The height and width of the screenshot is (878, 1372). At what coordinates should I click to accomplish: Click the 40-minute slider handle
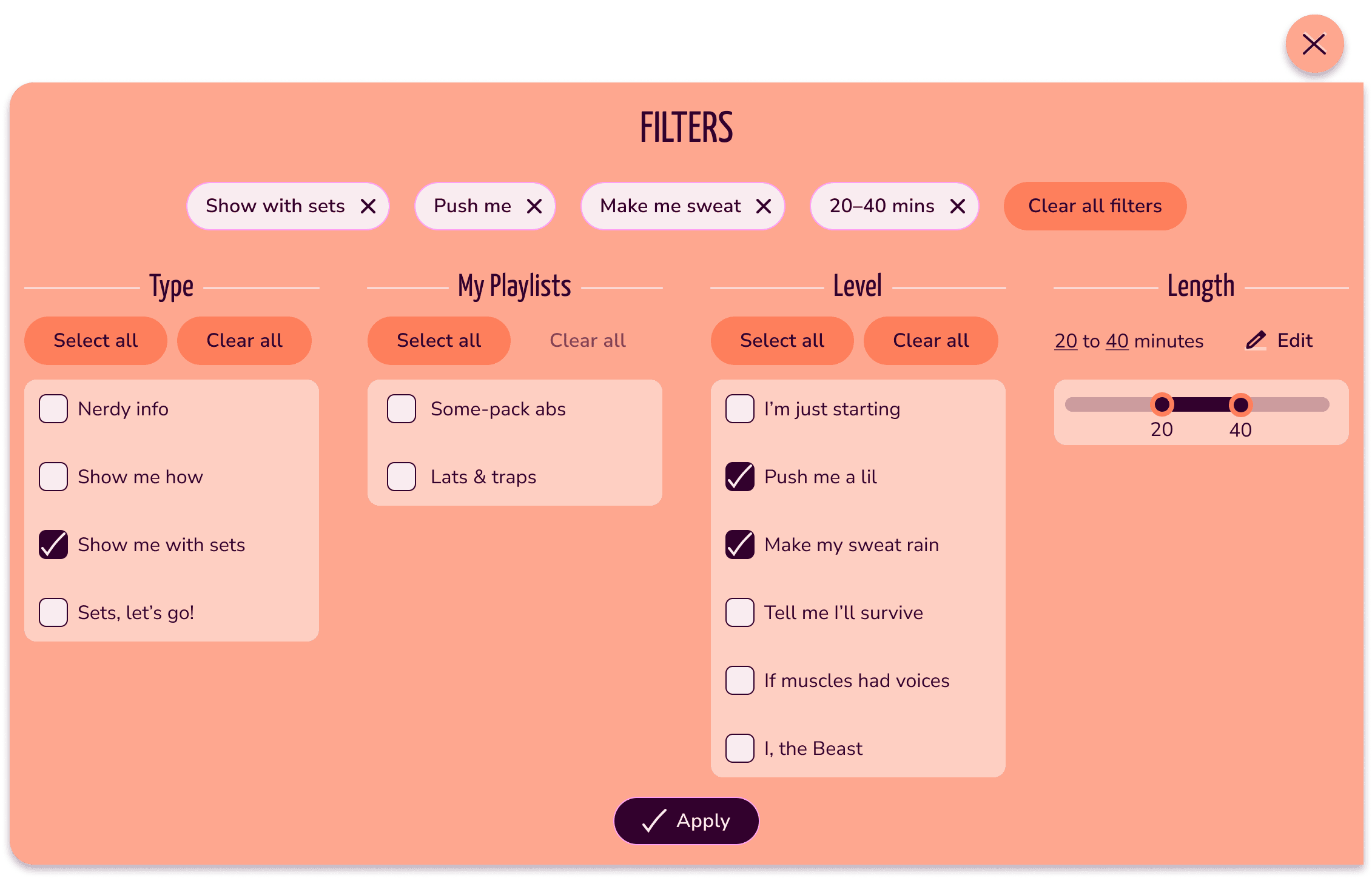pyautogui.click(x=1240, y=404)
